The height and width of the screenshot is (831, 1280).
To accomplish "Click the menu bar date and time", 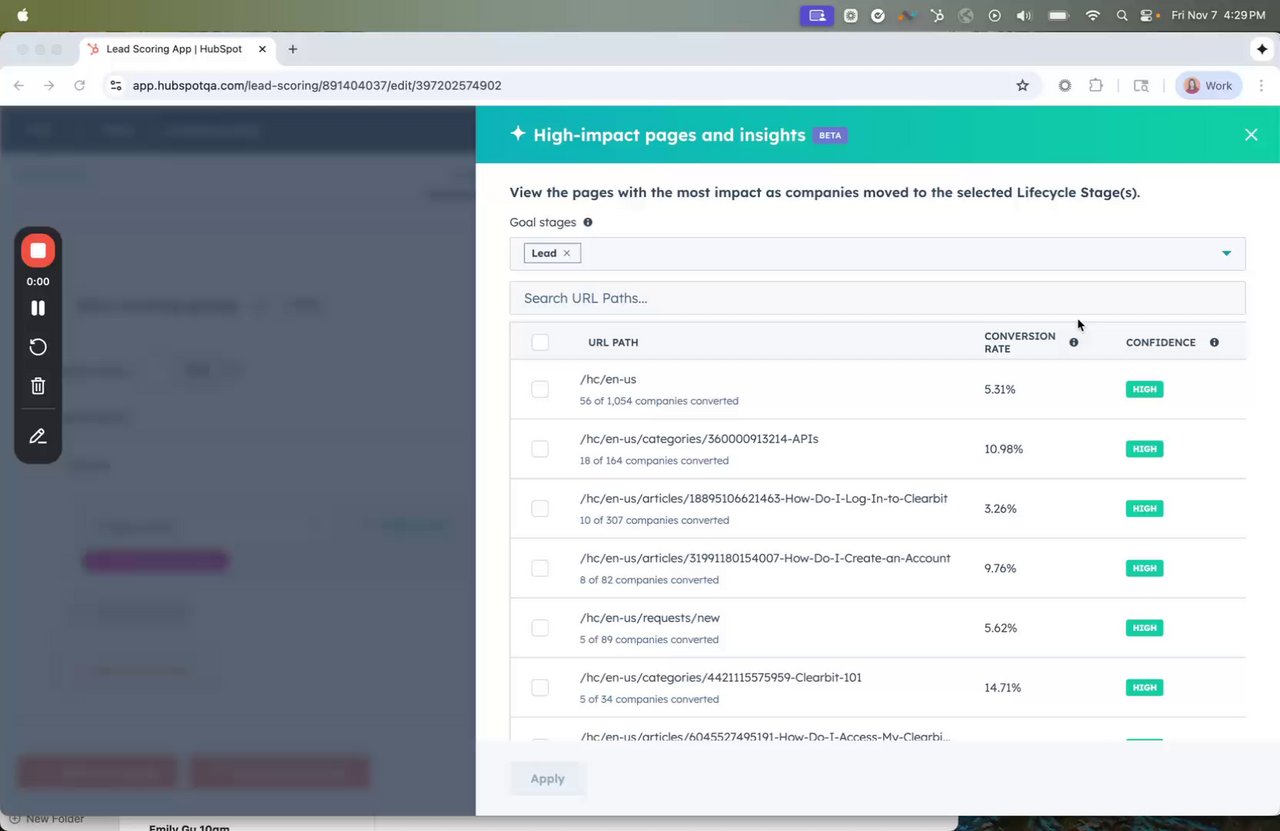I will click(x=1218, y=15).
